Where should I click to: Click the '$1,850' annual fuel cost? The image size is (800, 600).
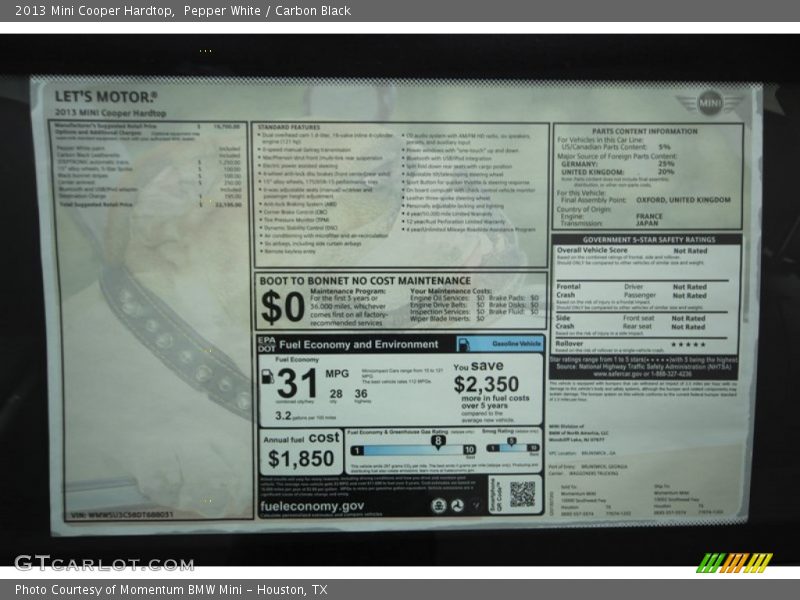(x=301, y=459)
